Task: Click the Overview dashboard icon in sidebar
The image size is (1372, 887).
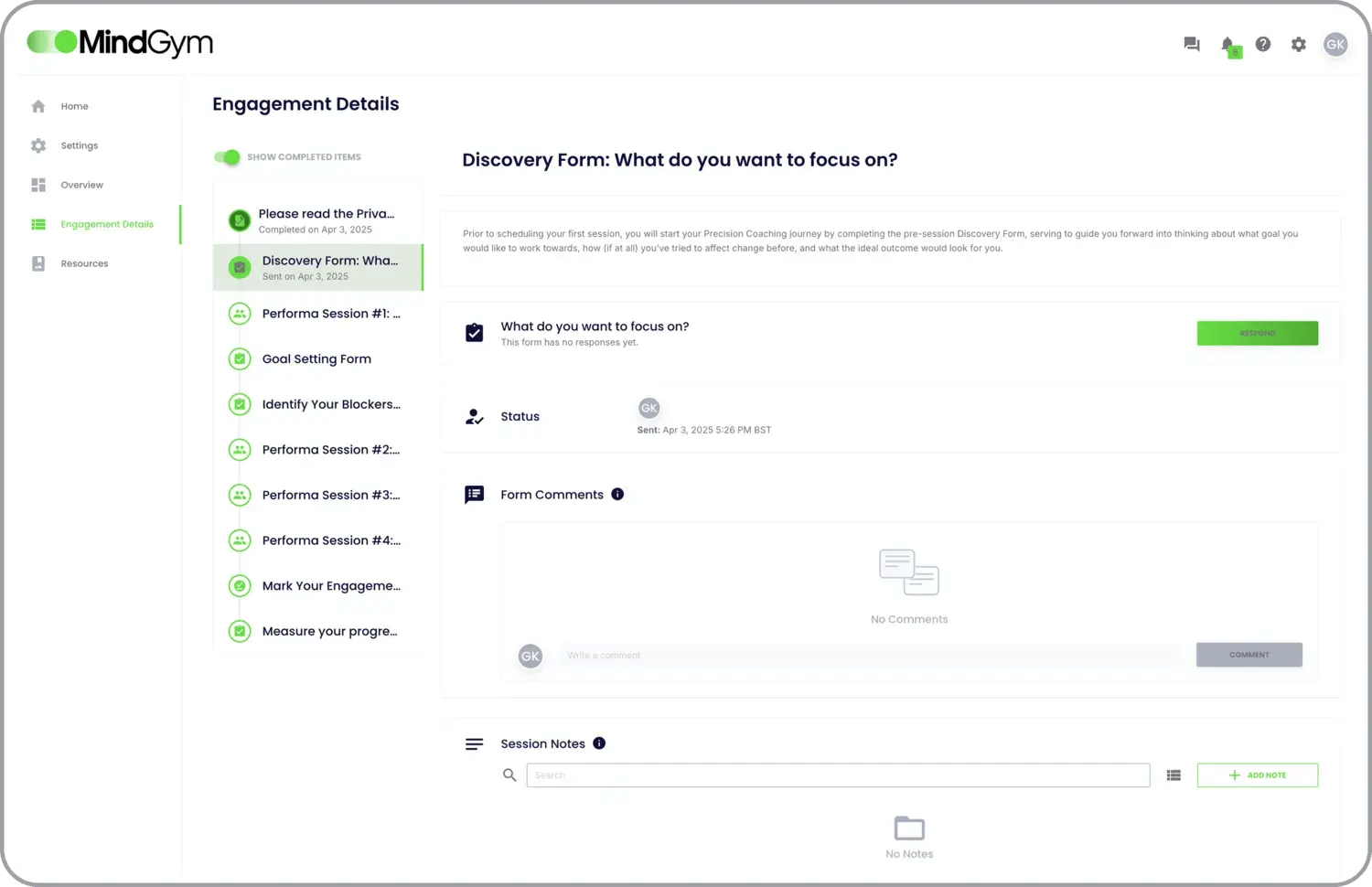Action: tap(38, 185)
